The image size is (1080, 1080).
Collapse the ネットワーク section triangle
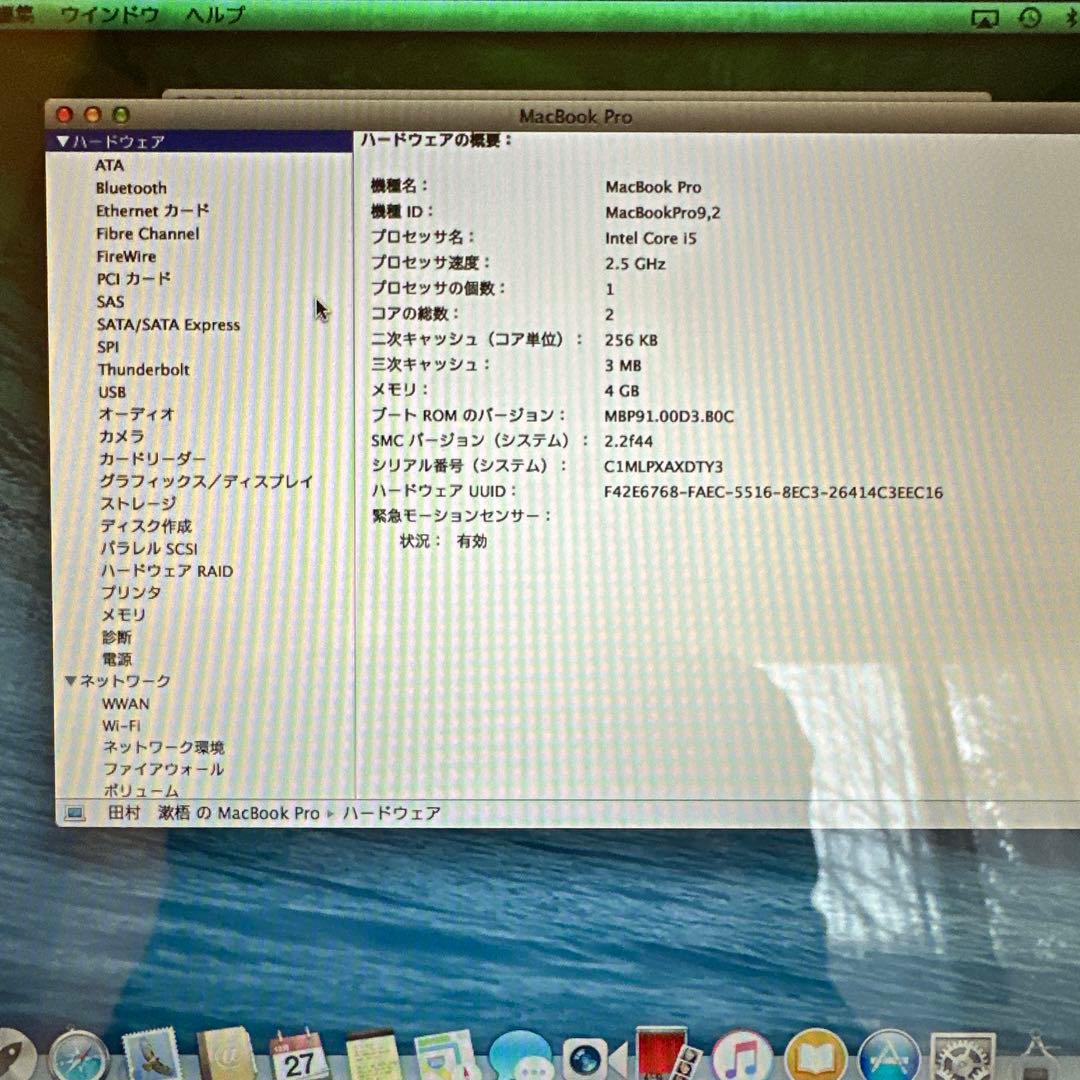coord(70,681)
